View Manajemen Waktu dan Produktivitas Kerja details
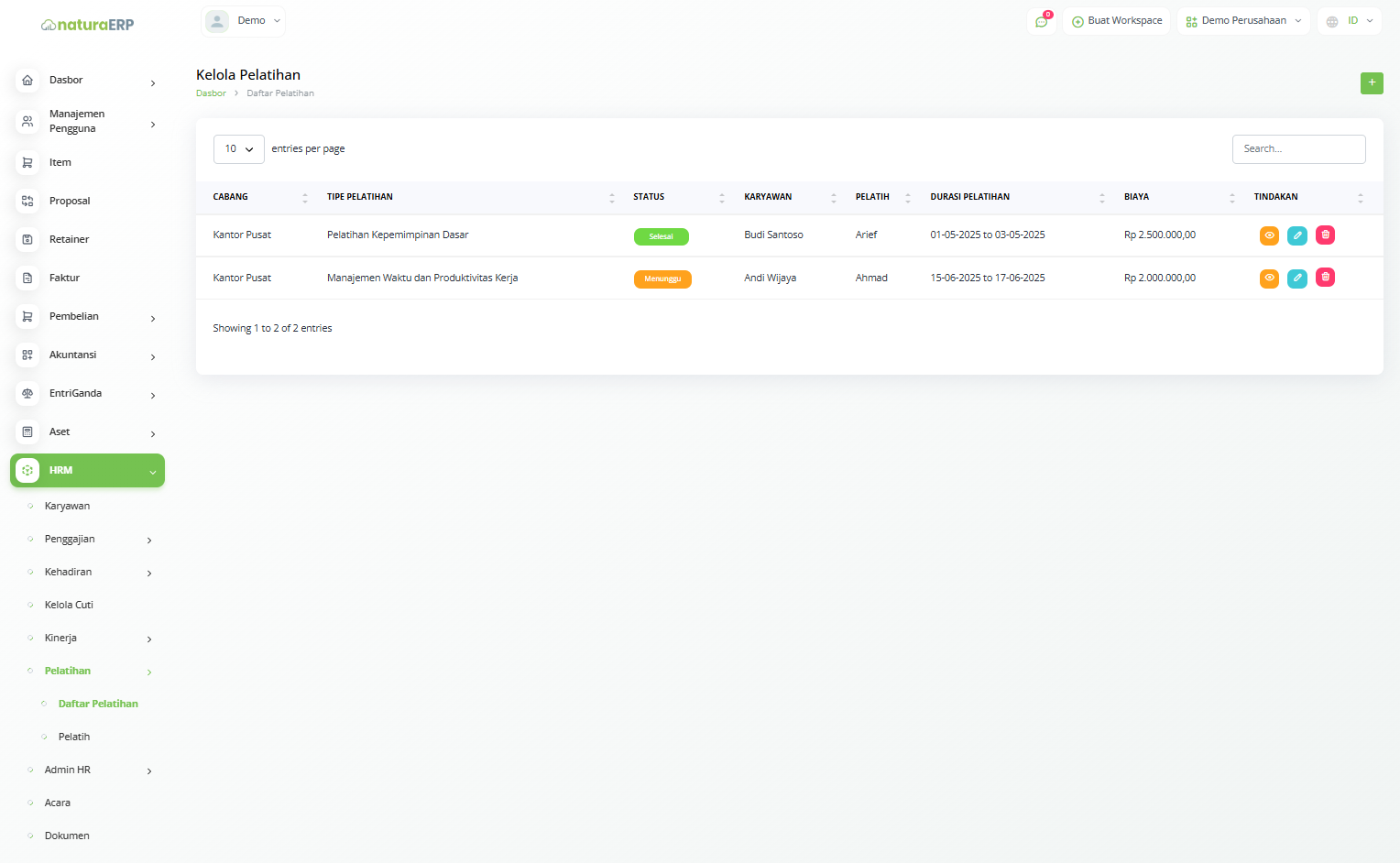This screenshot has height=863, width=1400. [1269, 278]
